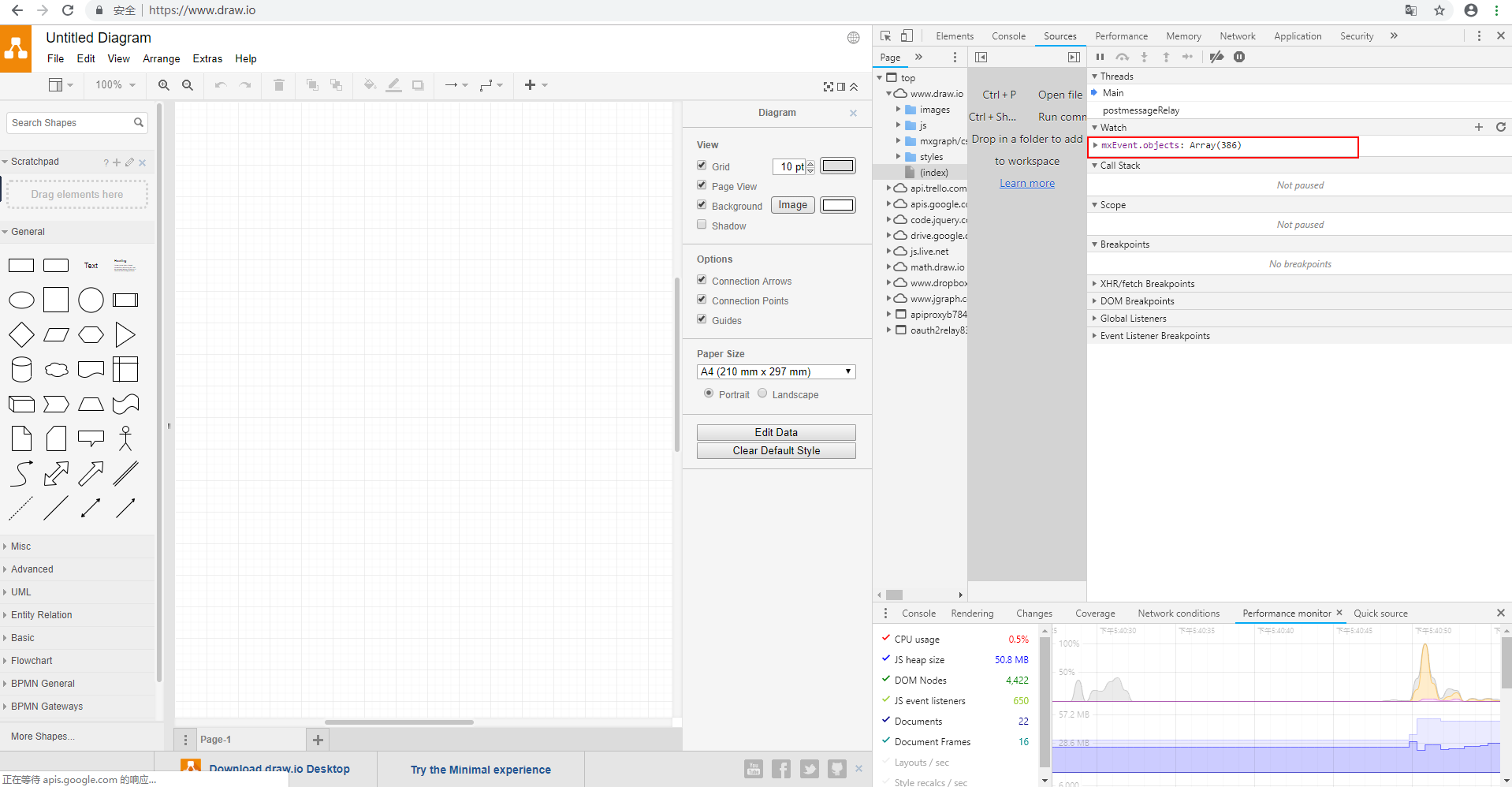Click the Learn more link in workspace panel

click(x=1026, y=182)
